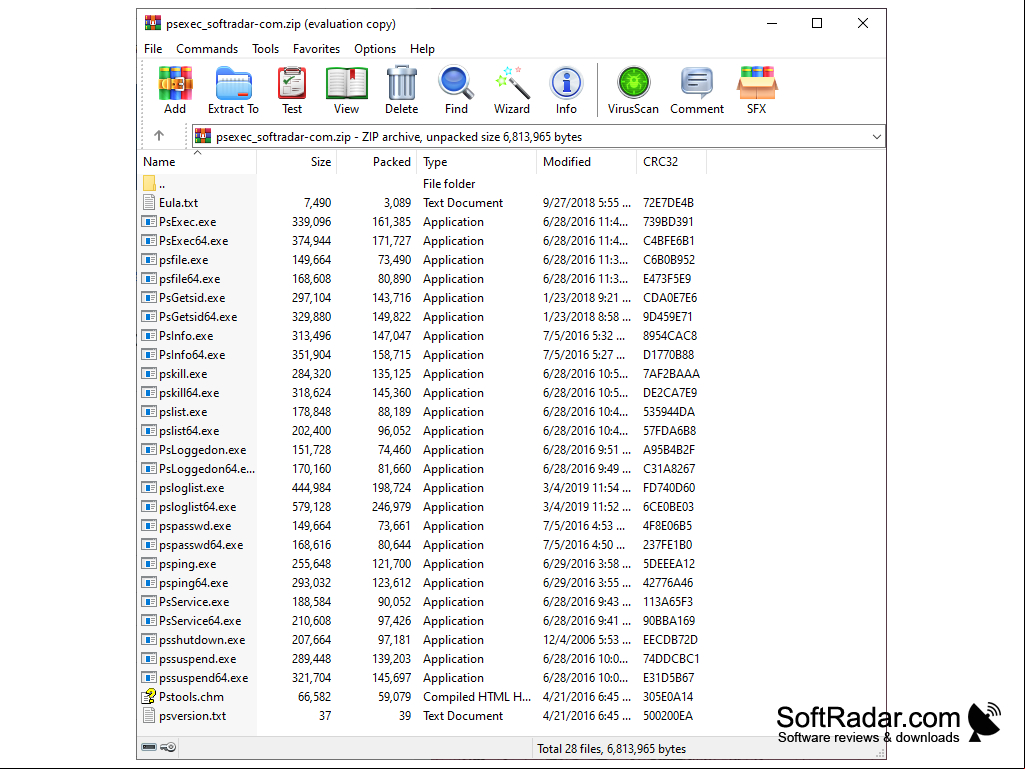Add a Comment to archive

(697, 83)
